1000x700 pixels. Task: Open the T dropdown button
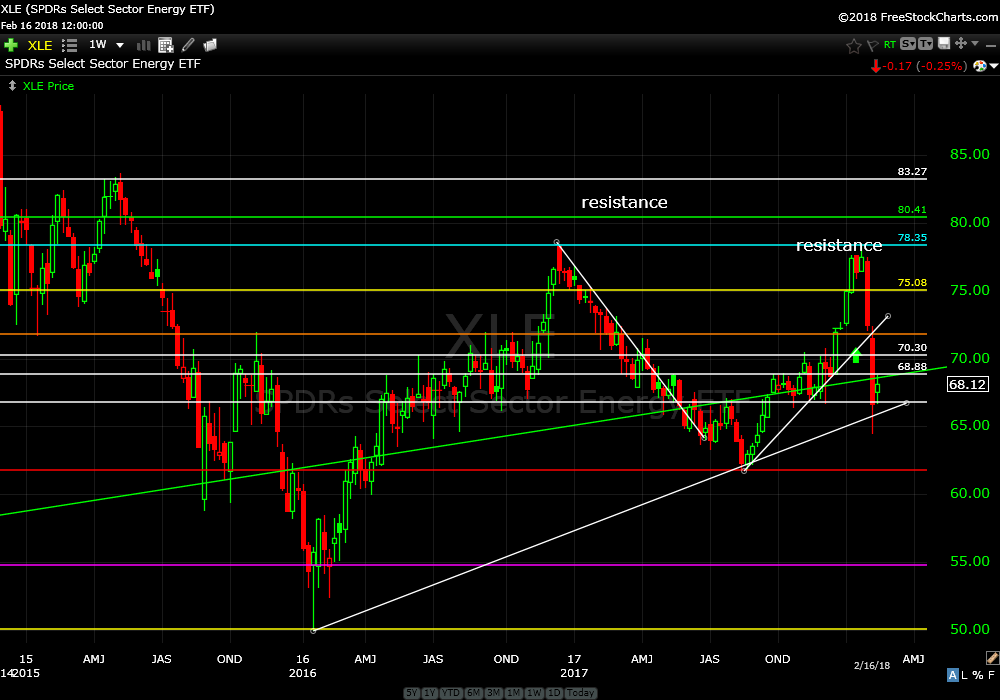tap(925, 44)
